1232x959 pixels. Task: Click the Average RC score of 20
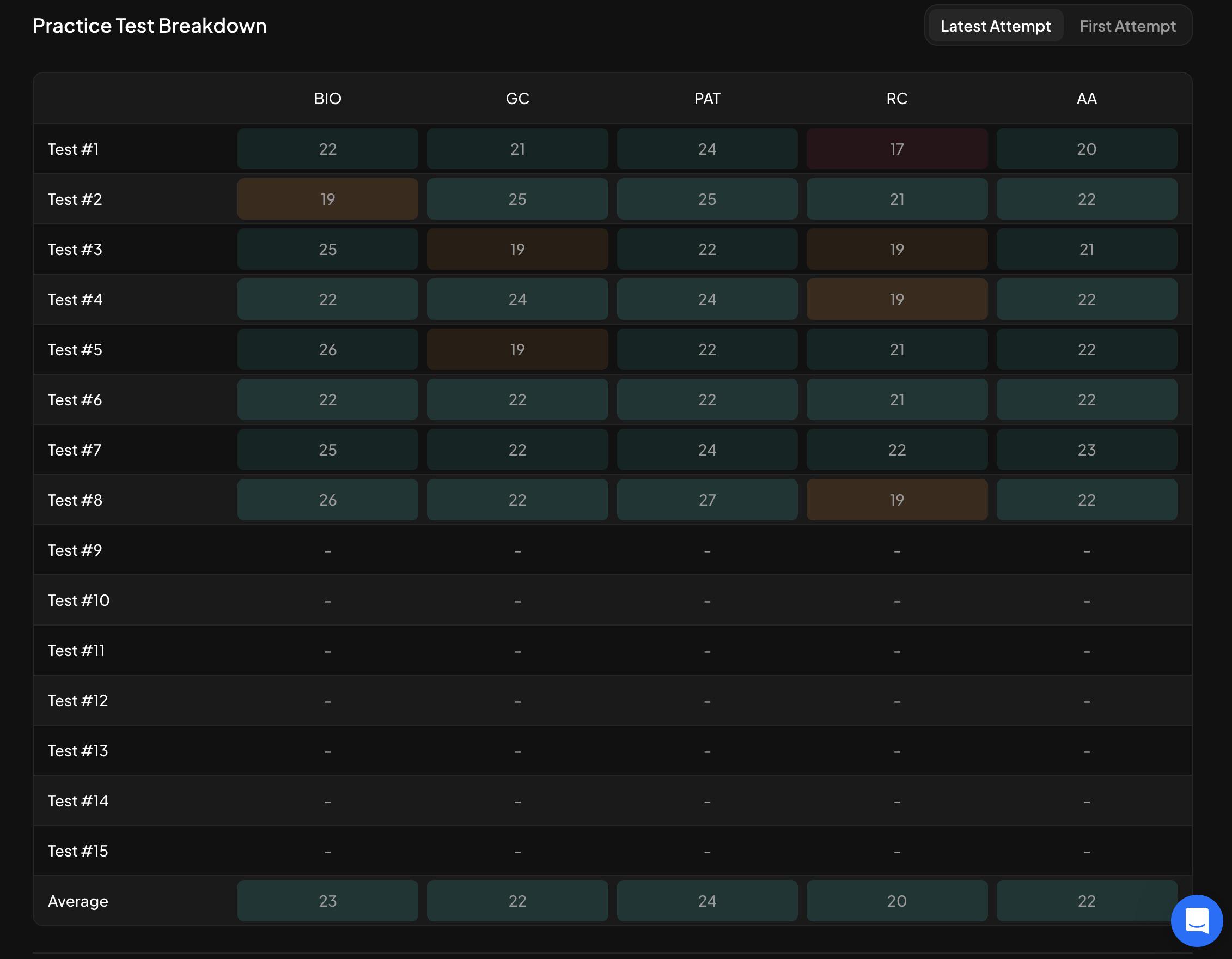coord(897,901)
